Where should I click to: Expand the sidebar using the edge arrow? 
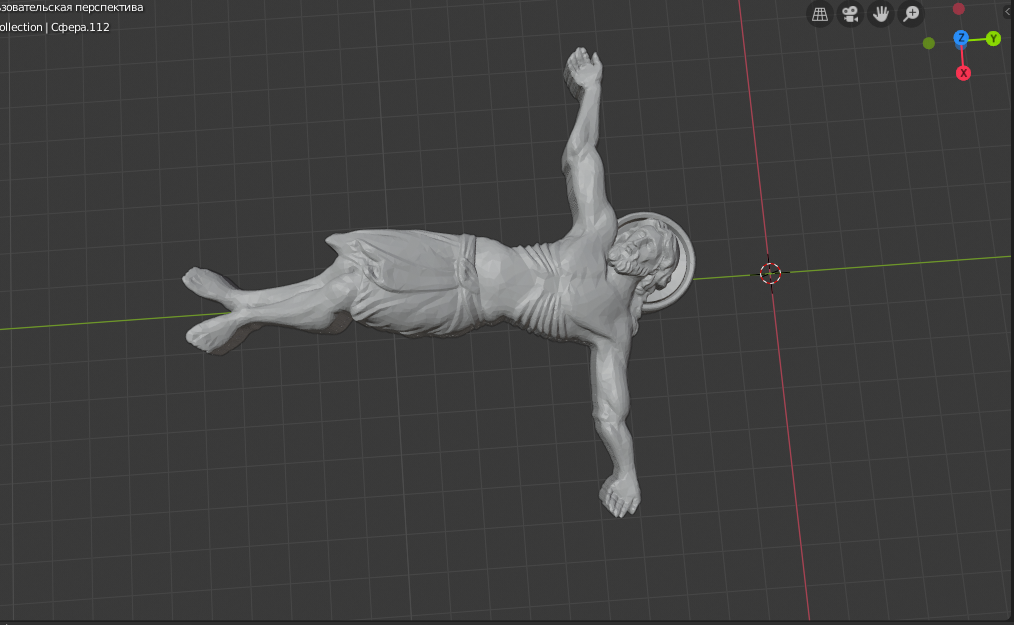click(x=1007, y=11)
